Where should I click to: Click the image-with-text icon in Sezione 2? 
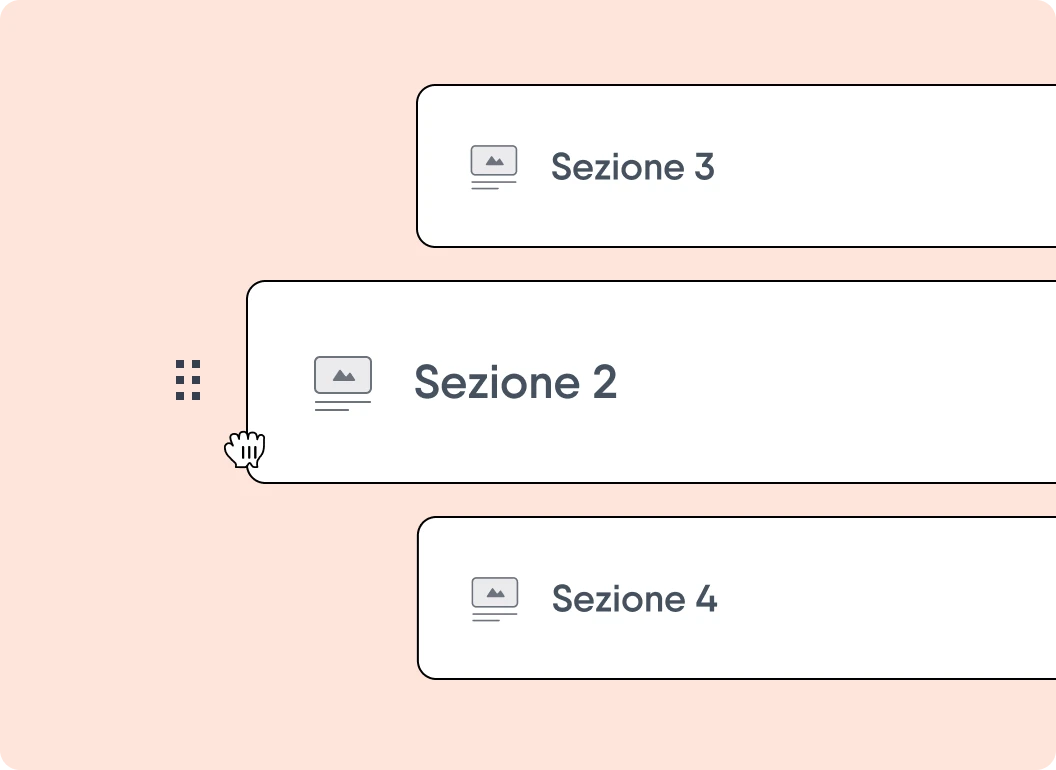343,383
